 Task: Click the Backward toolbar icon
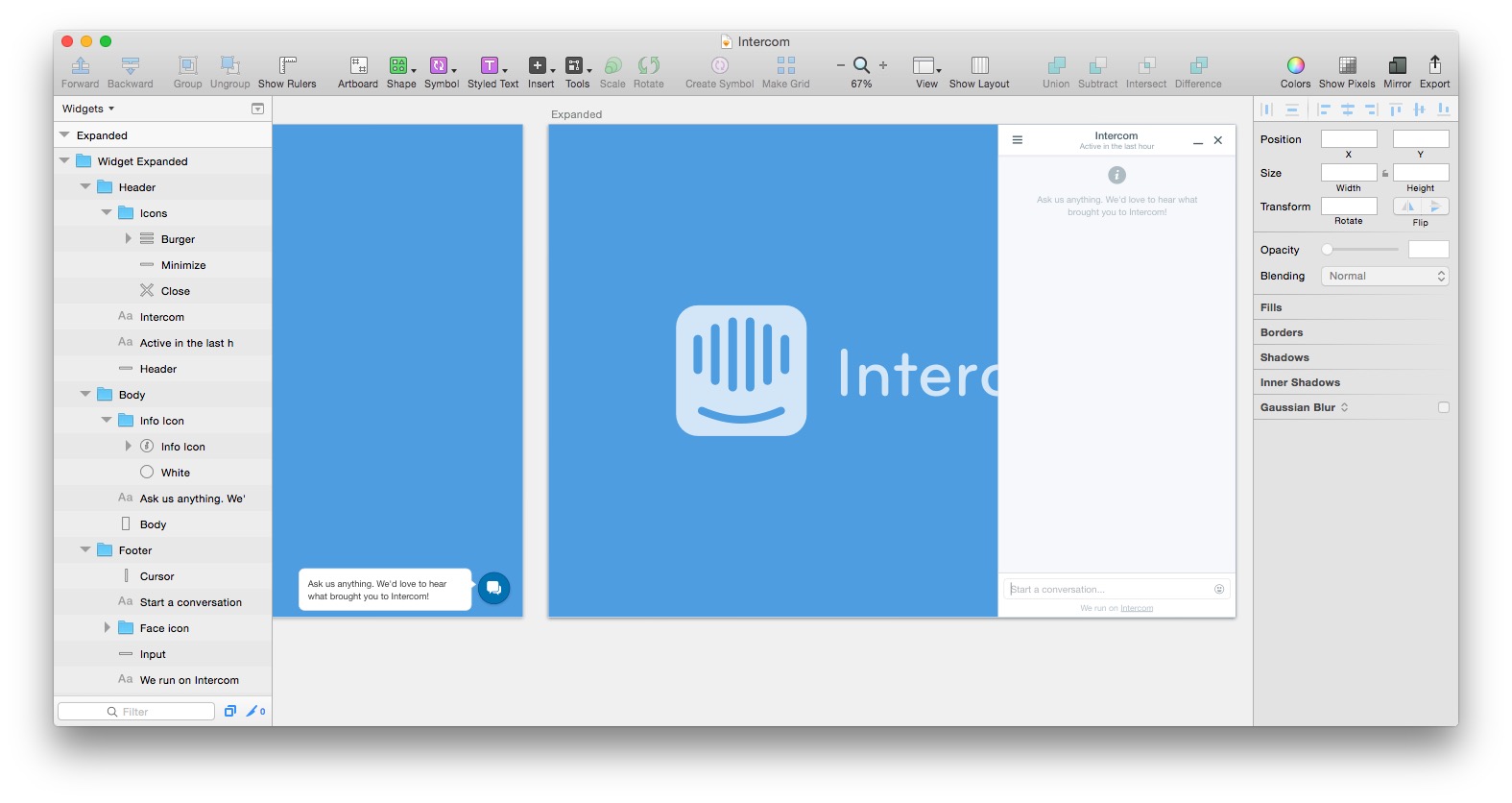tap(131, 65)
